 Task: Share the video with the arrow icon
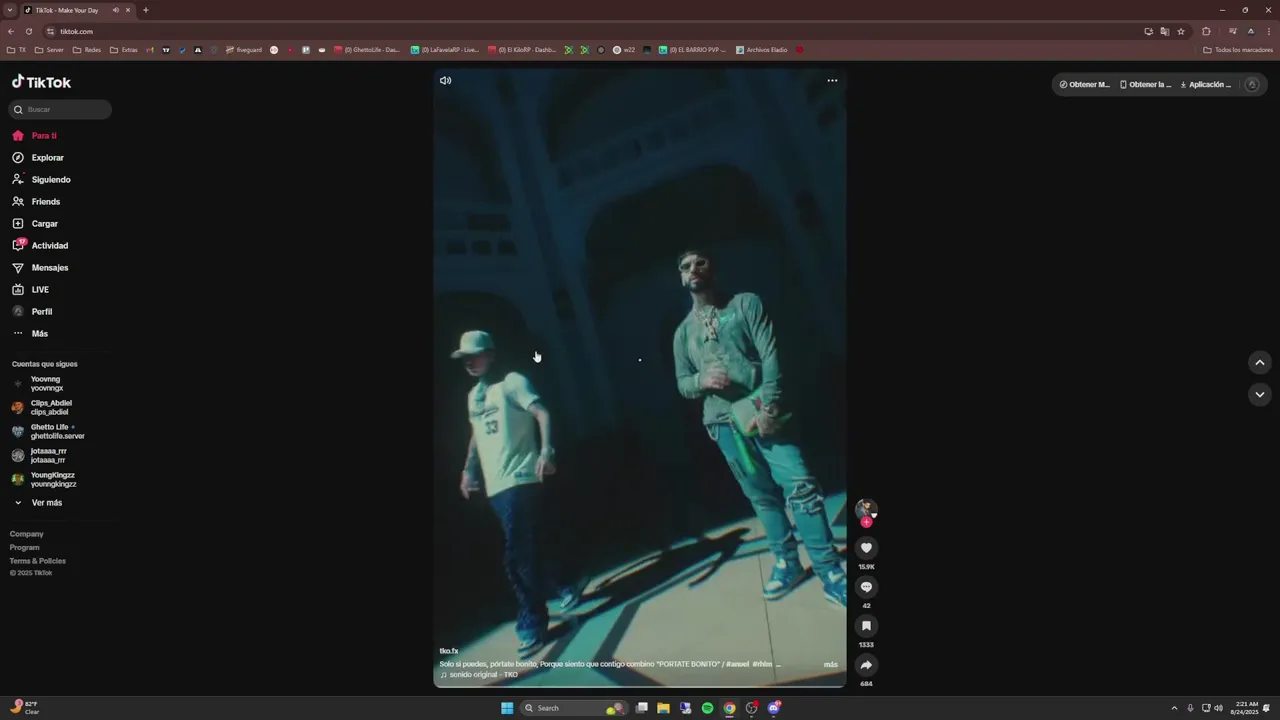(866, 665)
